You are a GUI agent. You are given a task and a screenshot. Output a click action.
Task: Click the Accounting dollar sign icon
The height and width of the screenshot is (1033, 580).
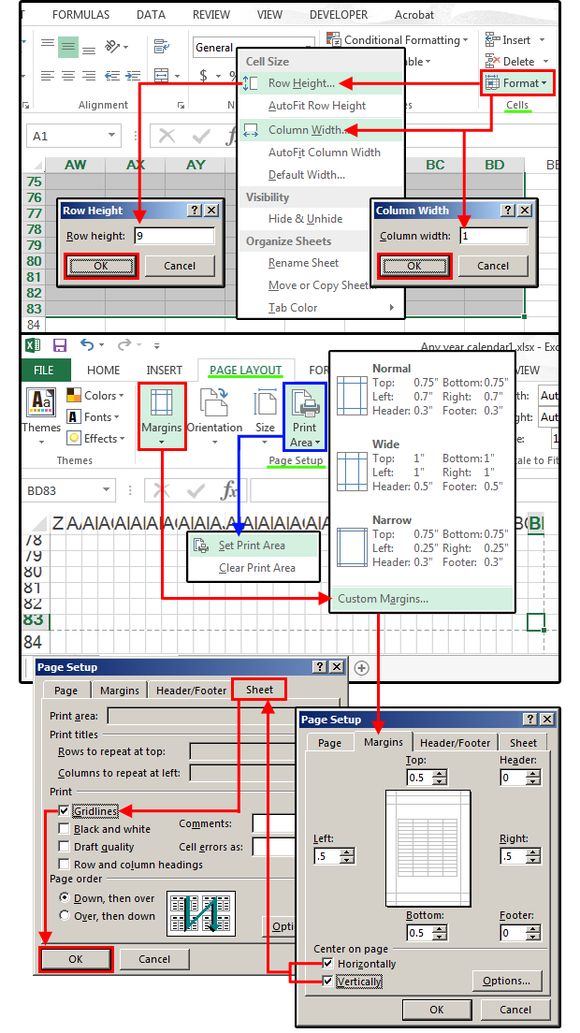coord(204,76)
